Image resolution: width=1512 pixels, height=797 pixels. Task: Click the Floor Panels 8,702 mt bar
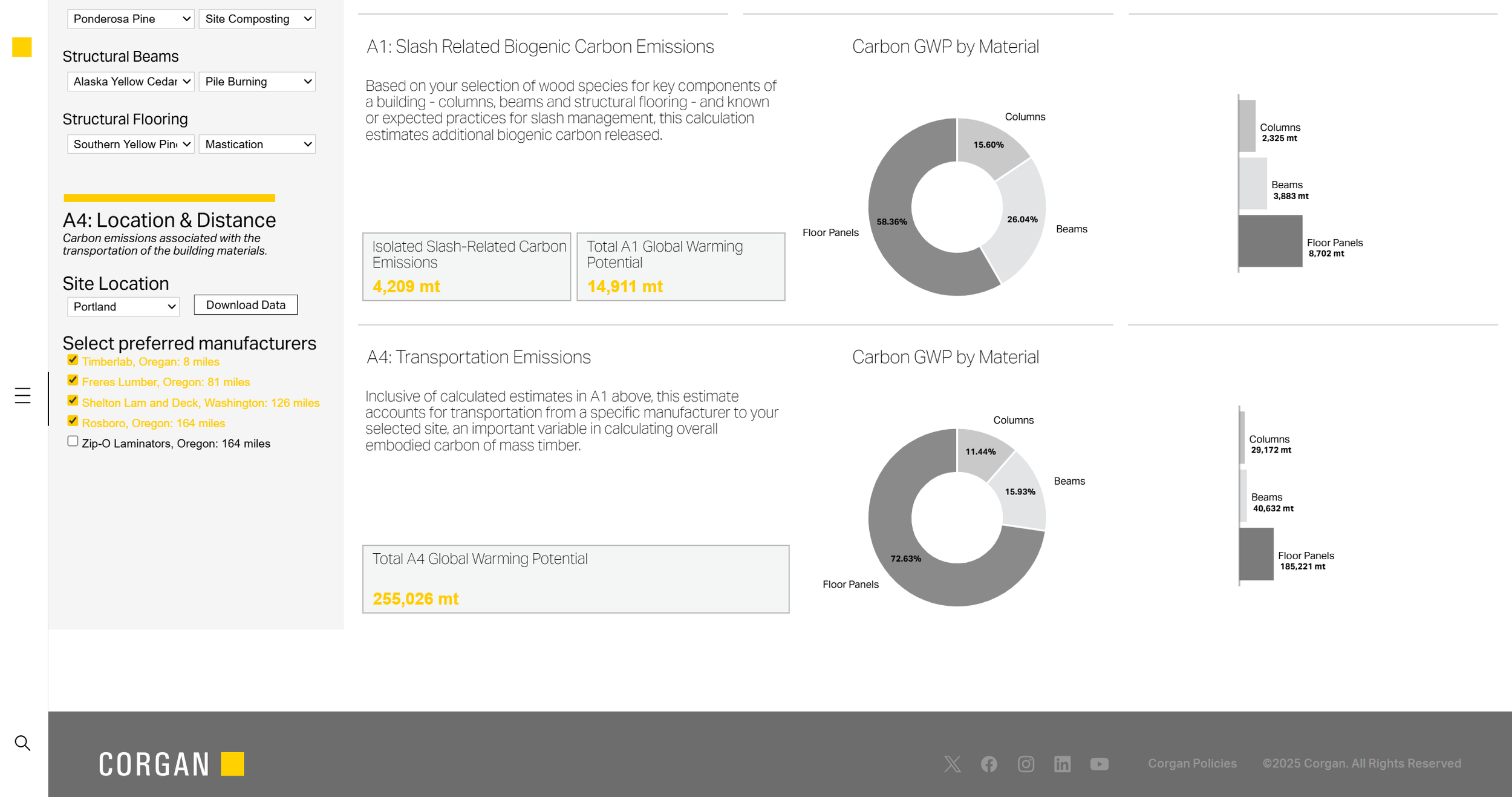[1270, 241]
